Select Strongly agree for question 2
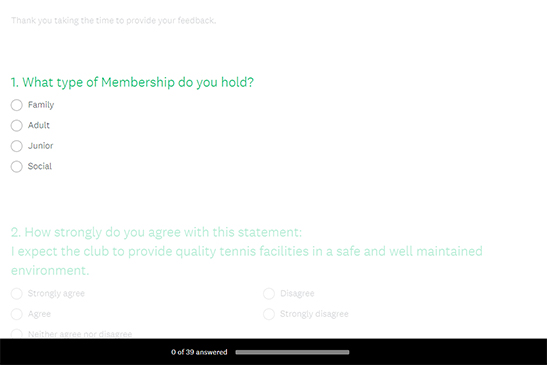547x365 pixels. pos(16,294)
